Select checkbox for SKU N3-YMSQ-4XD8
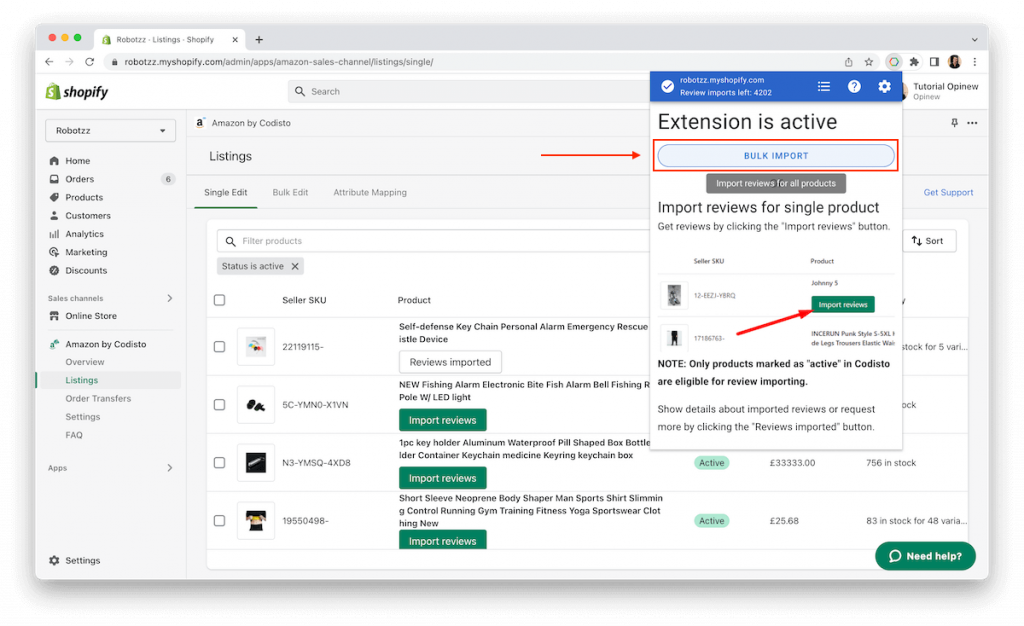Image resolution: width=1024 pixels, height=626 pixels. tap(219, 463)
